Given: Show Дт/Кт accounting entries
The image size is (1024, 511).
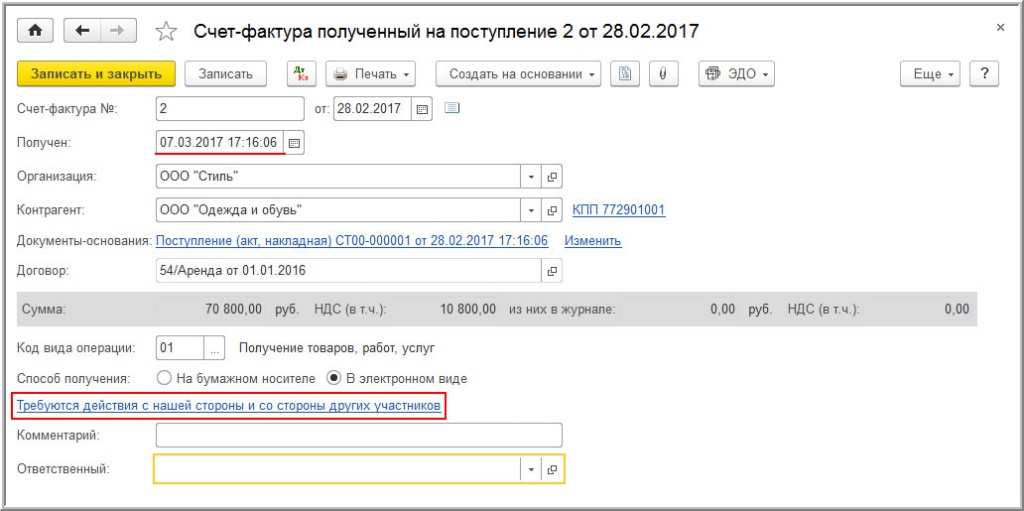Looking at the screenshot, I should 301,74.
